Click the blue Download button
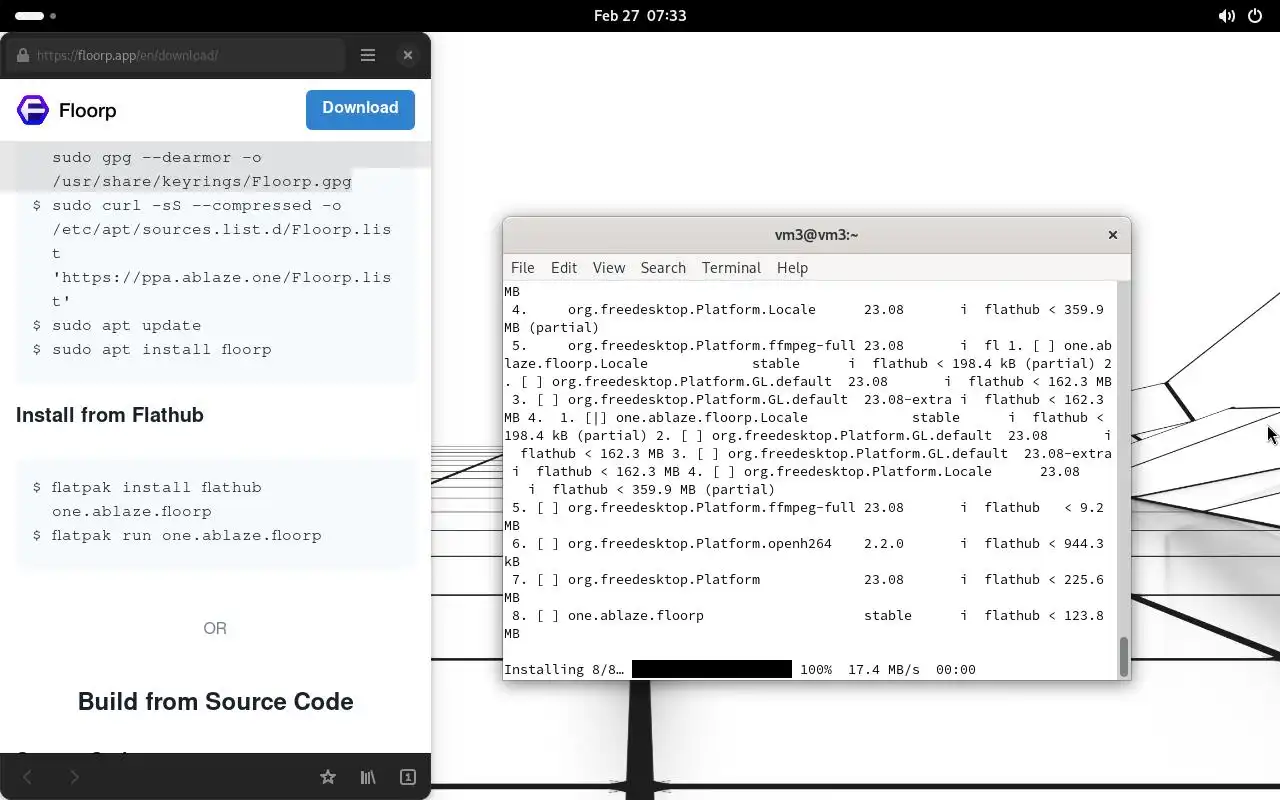 (x=360, y=109)
